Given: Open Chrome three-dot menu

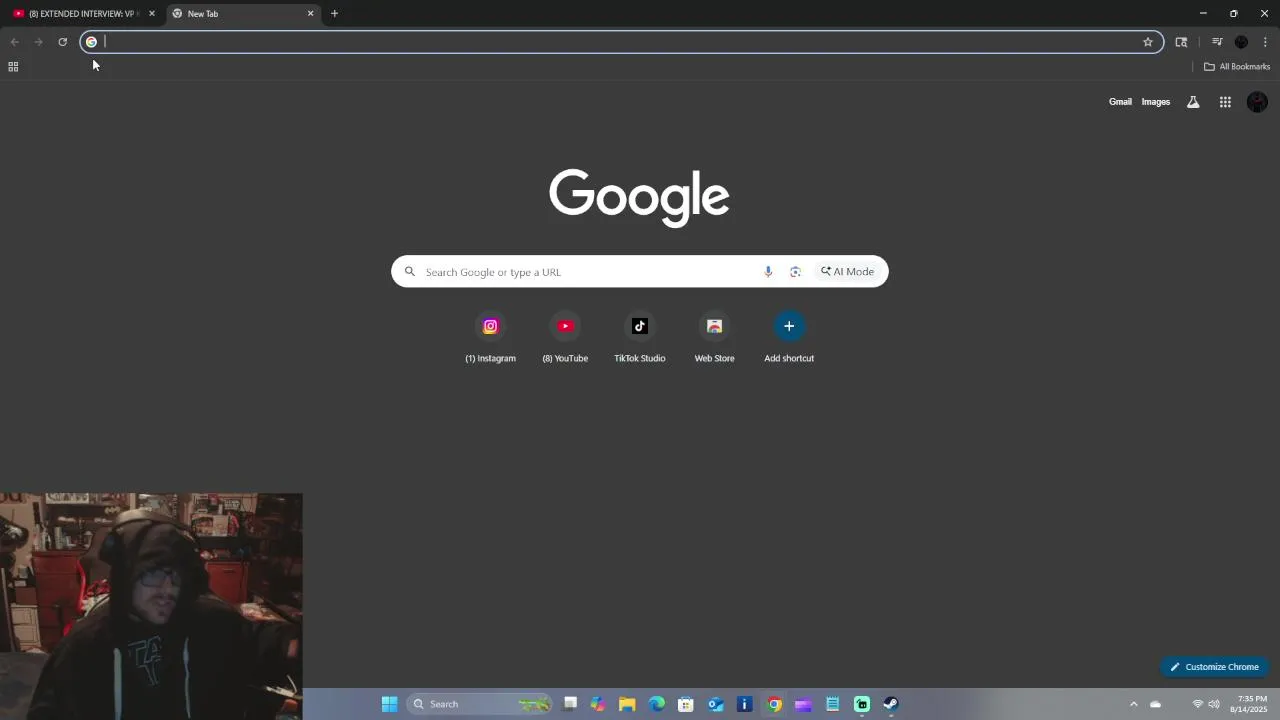Looking at the screenshot, I should point(1265,42).
